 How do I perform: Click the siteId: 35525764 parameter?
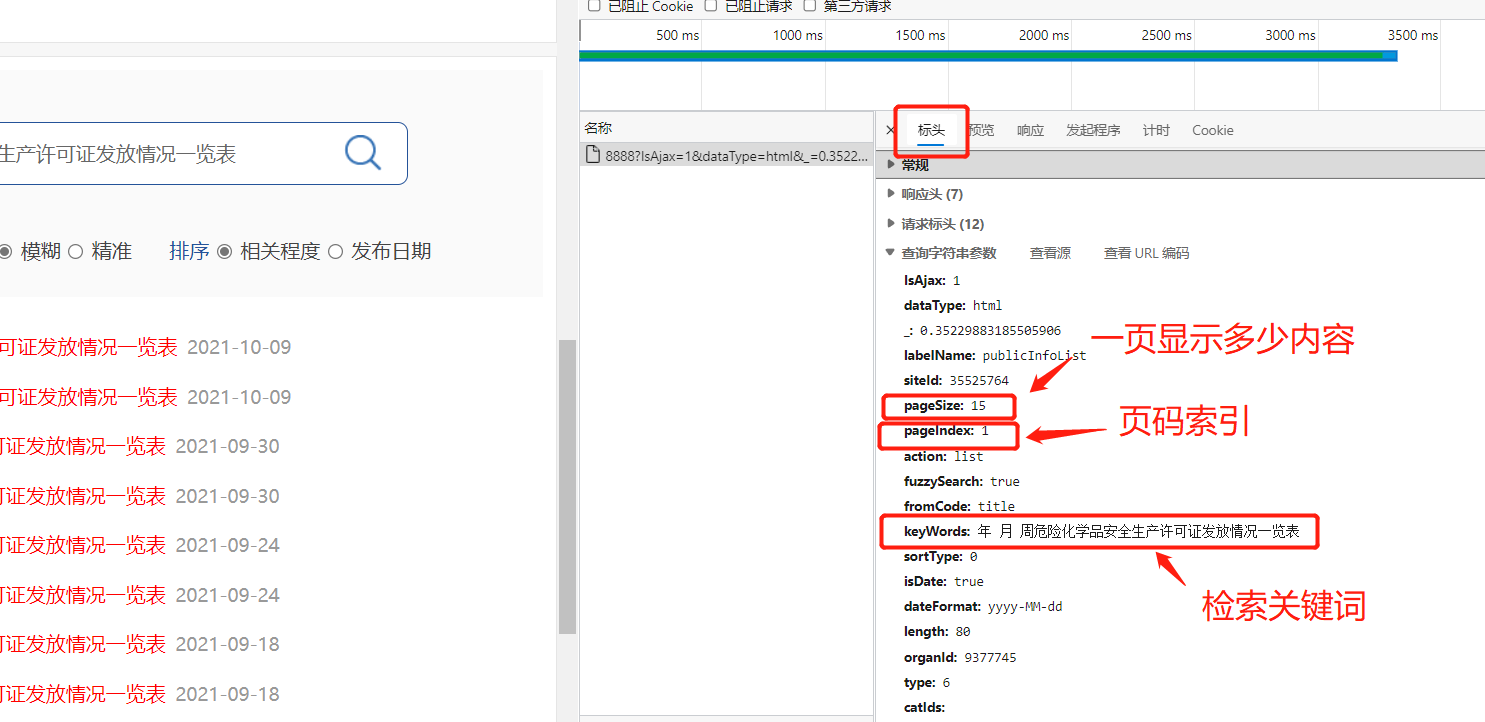click(956, 380)
